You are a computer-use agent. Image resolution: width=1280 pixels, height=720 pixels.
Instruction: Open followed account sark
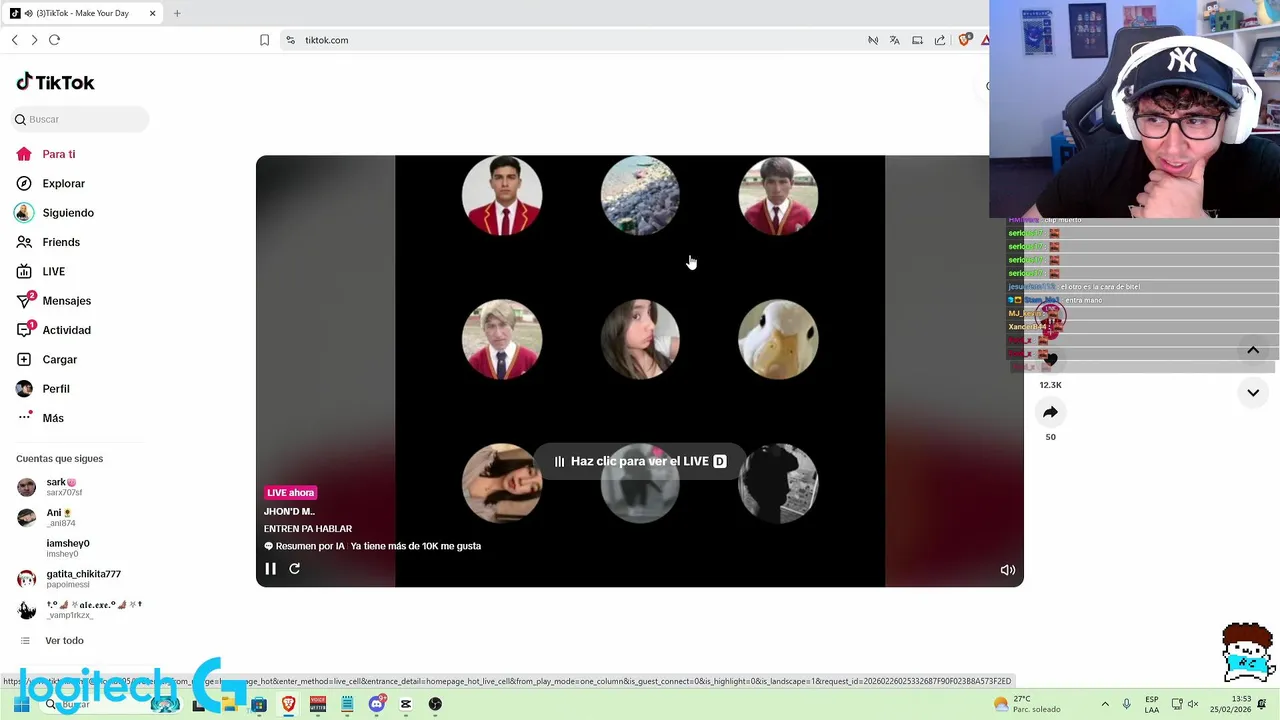62,487
